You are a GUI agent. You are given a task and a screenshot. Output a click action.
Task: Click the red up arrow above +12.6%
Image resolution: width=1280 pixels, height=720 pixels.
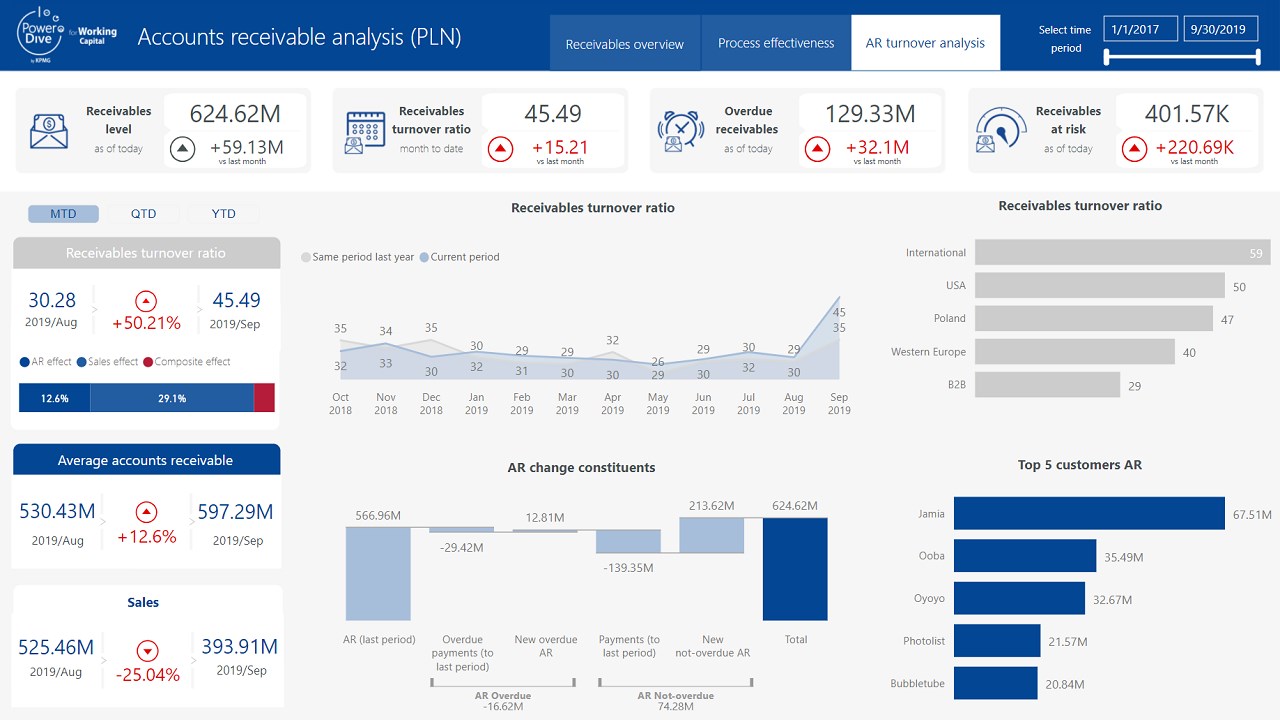pyautogui.click(x=146, y=513)
